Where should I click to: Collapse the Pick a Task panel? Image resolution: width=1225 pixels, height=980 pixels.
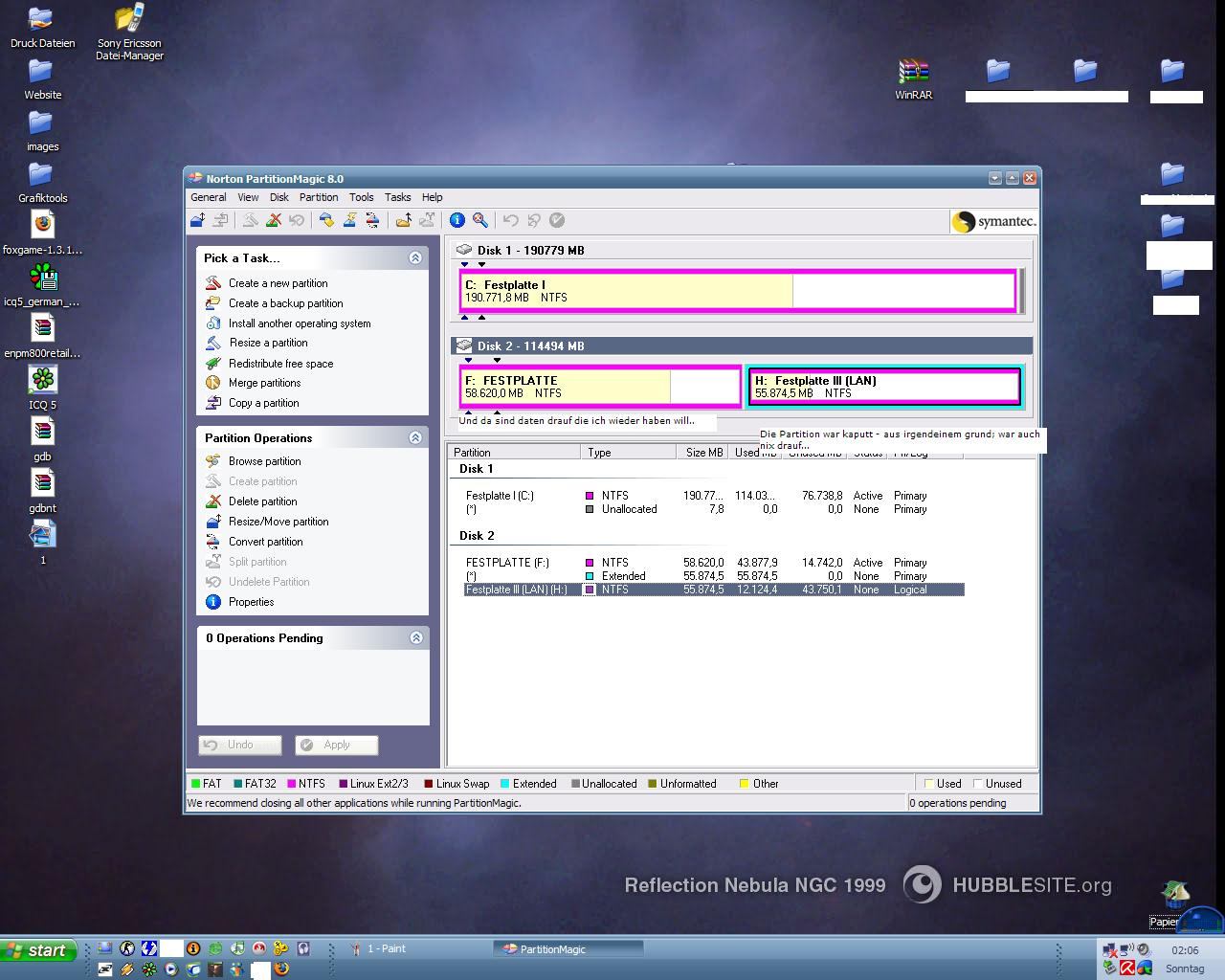pyautogui.click(x=415, y=257)
